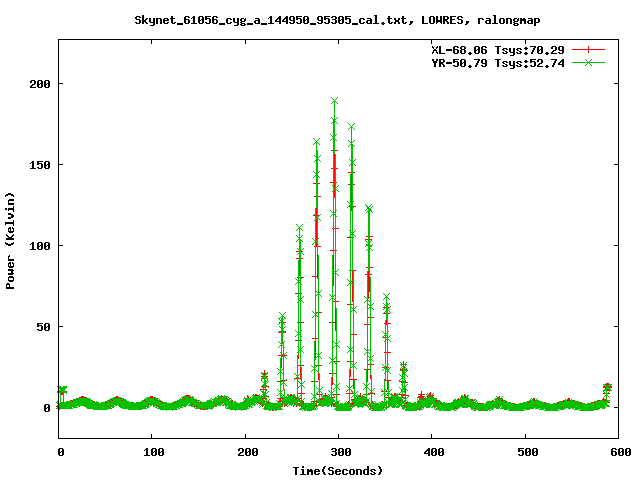640x480 pixels.
Task: Click the last data spike near 590 seconds
Action: click(607, 386)
